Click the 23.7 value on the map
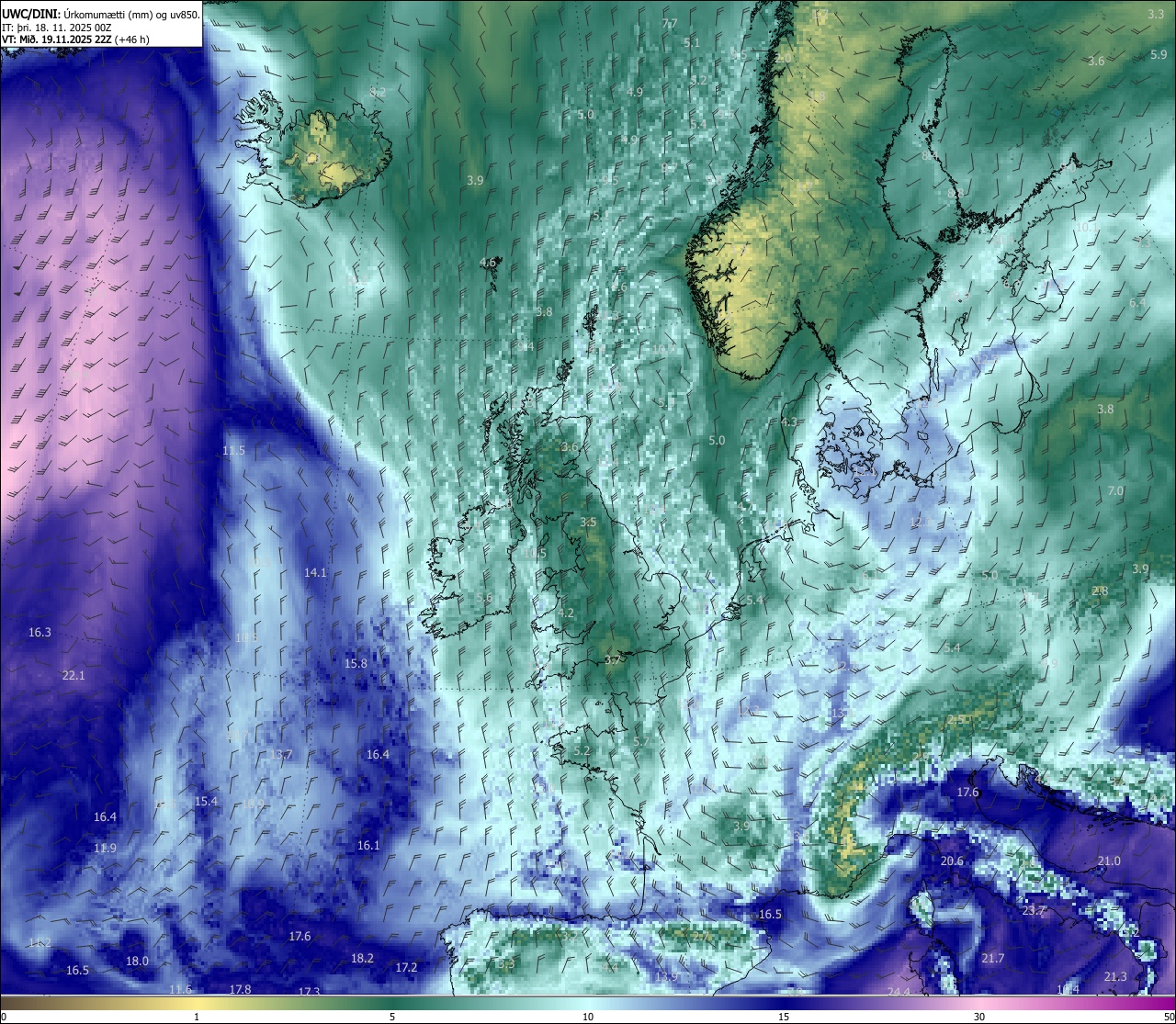 pos(1034,910)
